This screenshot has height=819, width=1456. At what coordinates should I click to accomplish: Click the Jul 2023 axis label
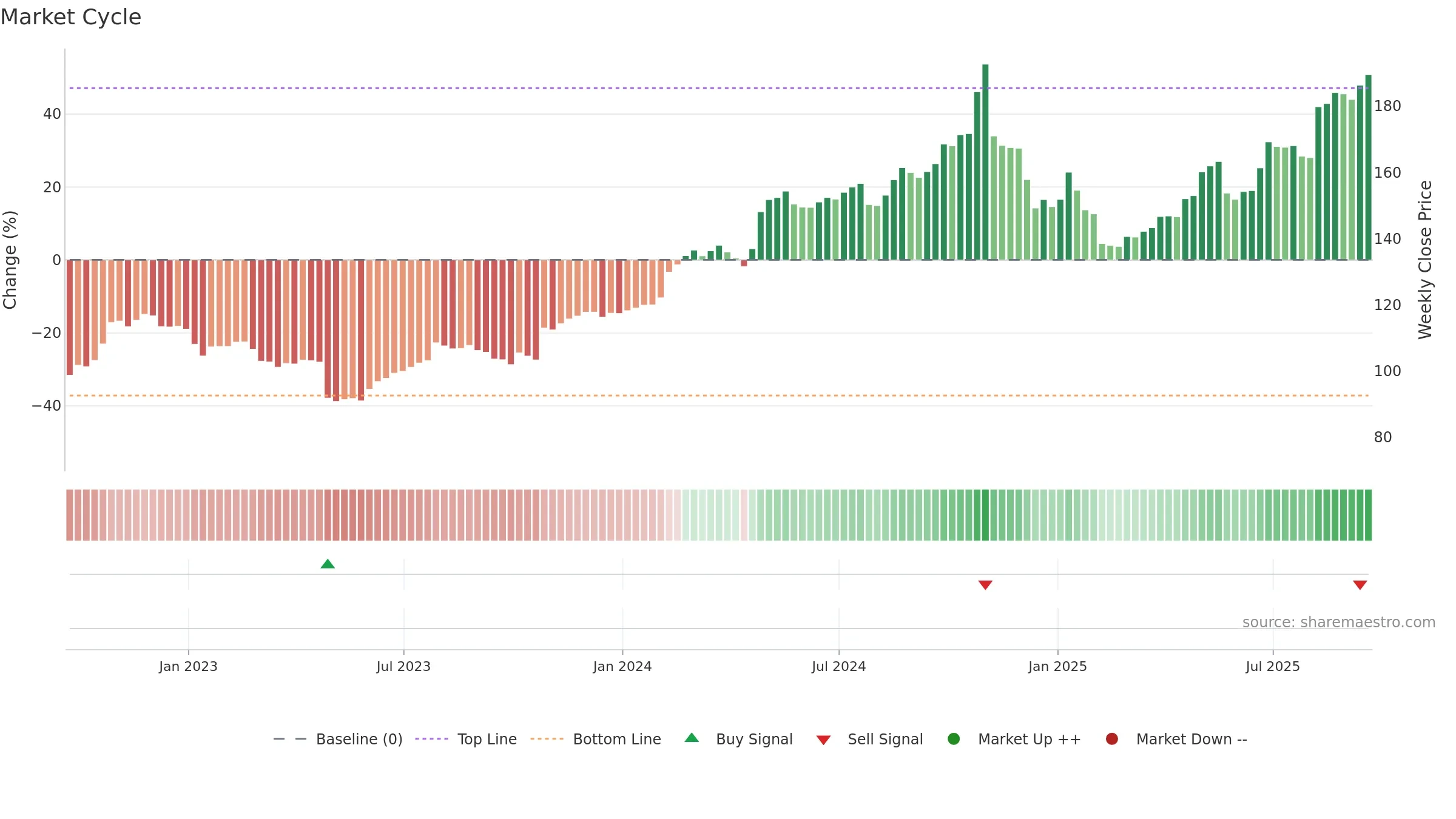coord(403,666)
